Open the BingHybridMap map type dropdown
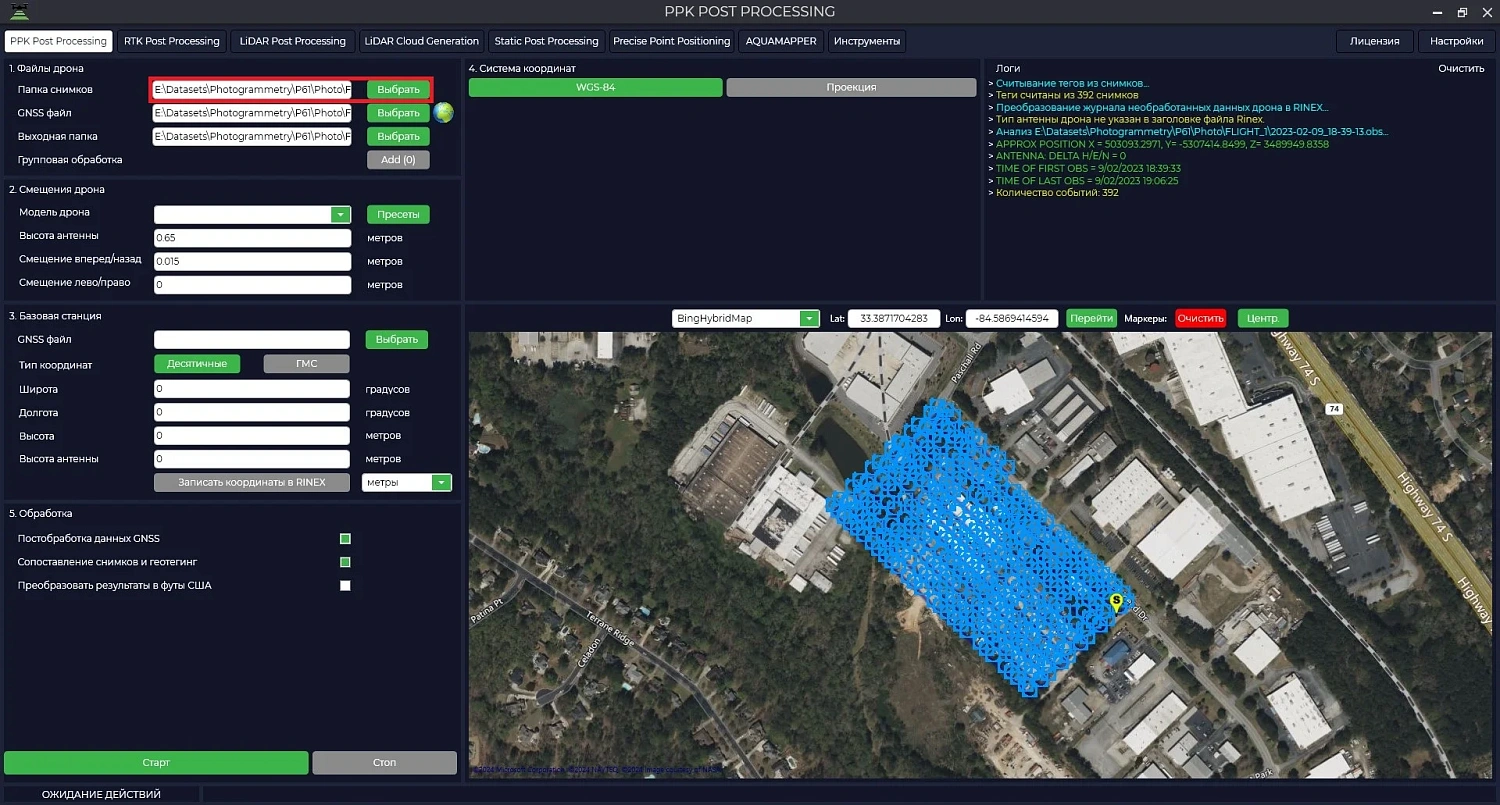 (x=808, y=319)
